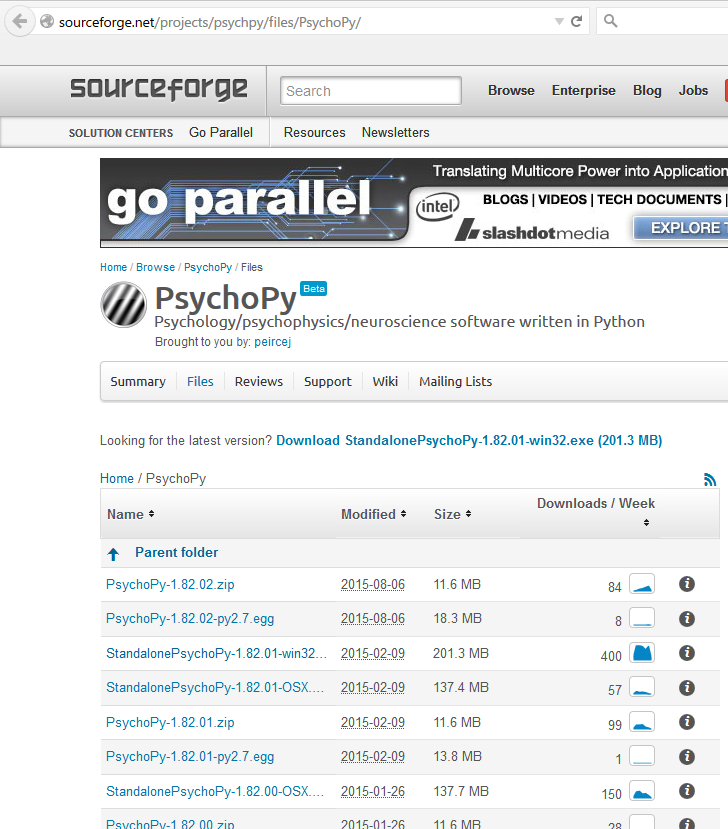Download PsychoPy-1.82.02.zip

tap(170, 584)
